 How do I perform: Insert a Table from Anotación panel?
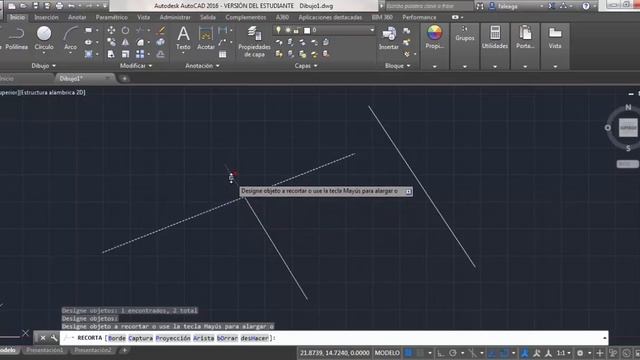click(x=222, y=54)
